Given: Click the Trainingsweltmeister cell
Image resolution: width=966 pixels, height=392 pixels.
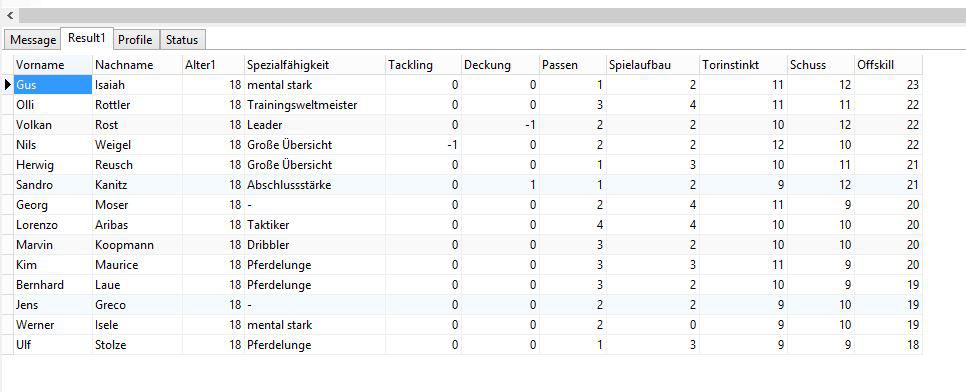Looking at the screenshot, I should point(315,105).
